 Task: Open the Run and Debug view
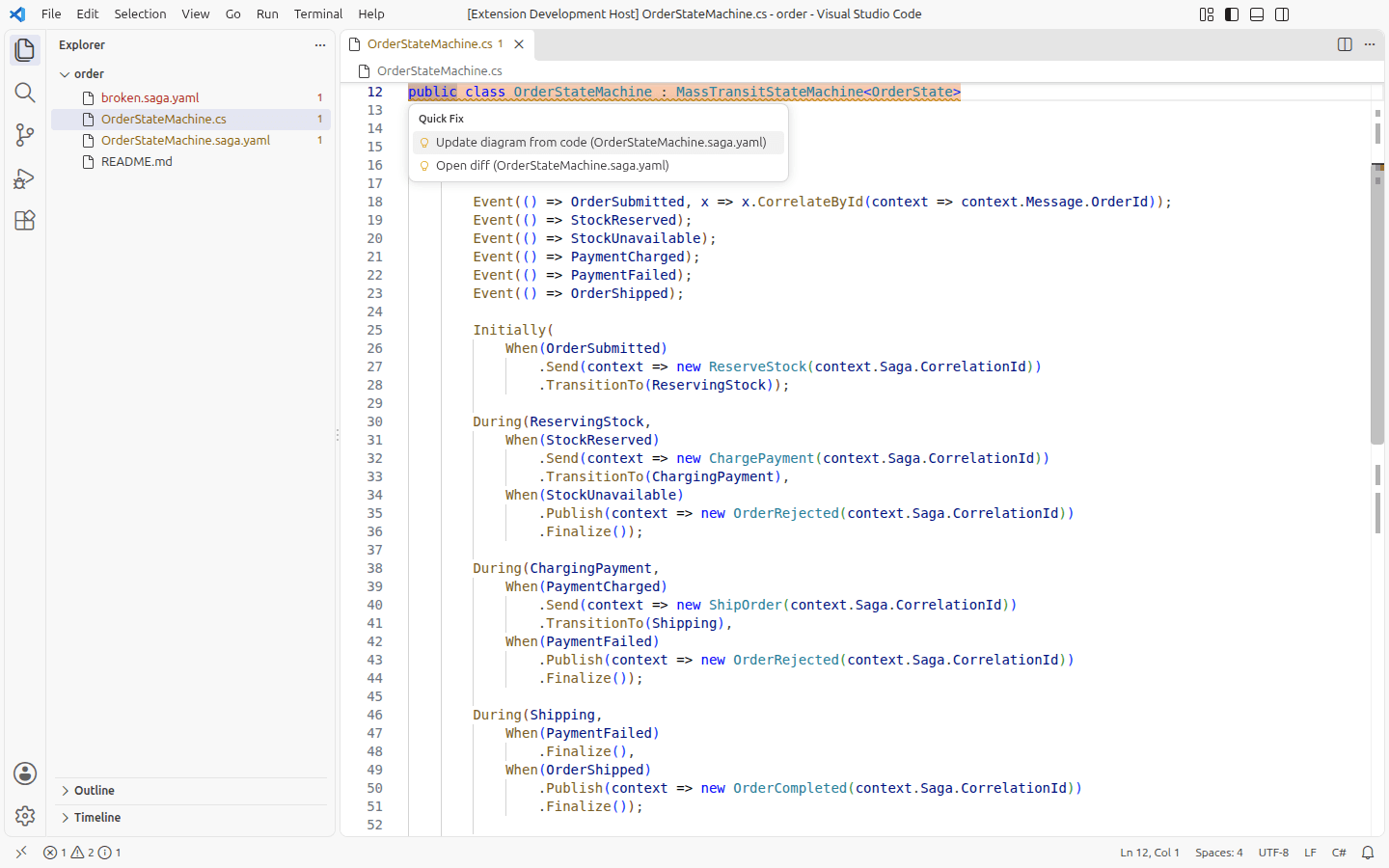[x=25, y=178]
